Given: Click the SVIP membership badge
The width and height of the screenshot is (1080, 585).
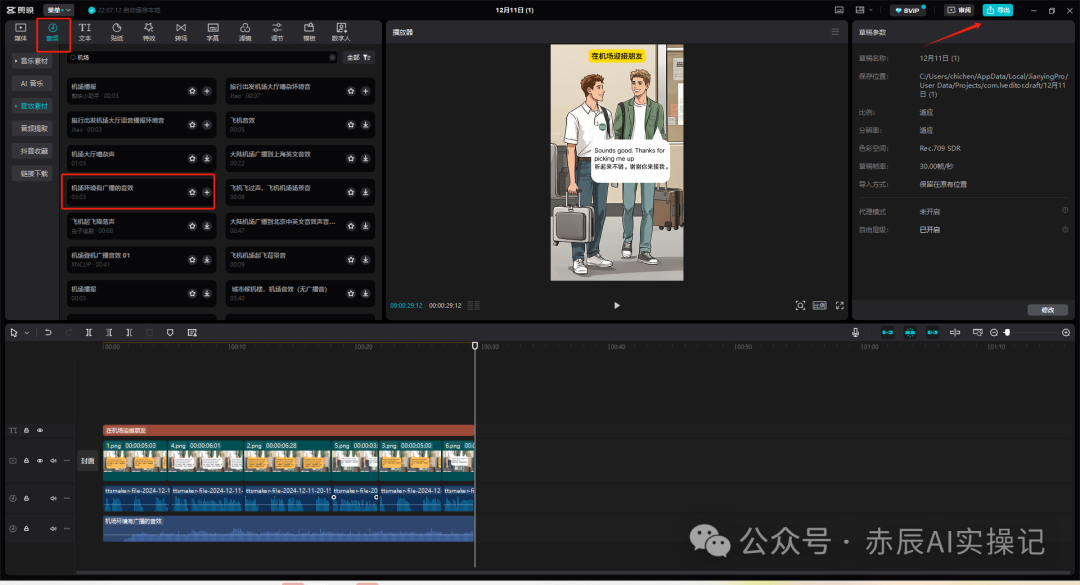Looking at the screenshot, I should click(x=908, y=10).
